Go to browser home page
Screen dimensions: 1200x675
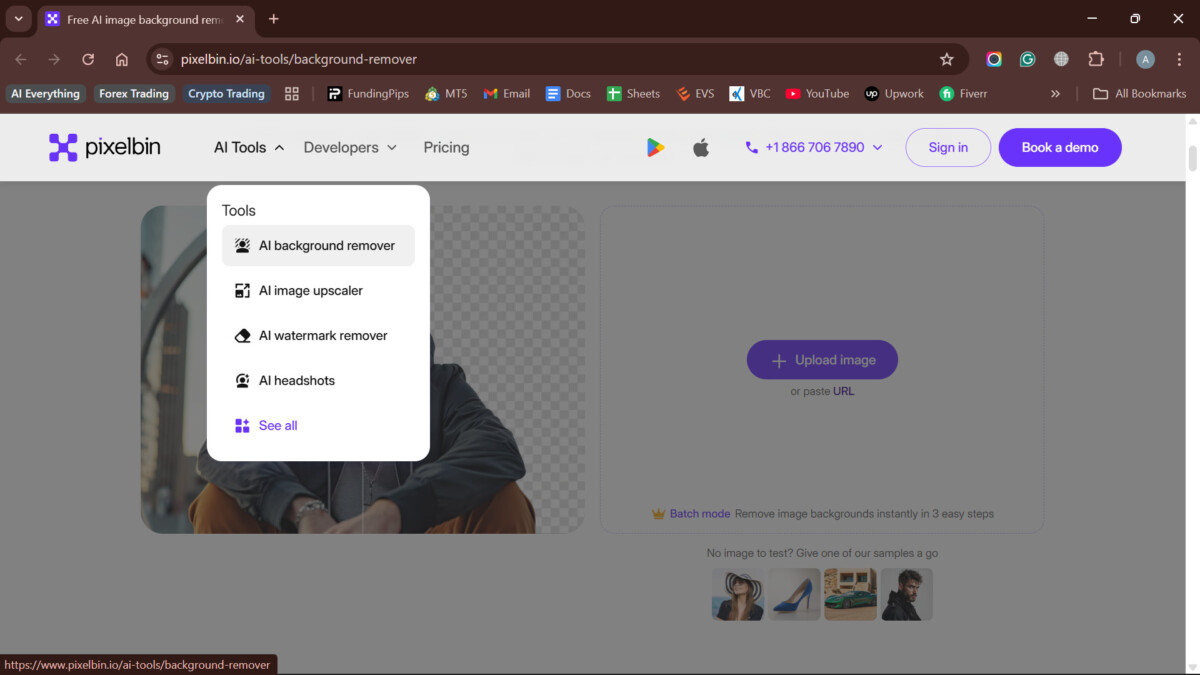click(x=122, y=59)
